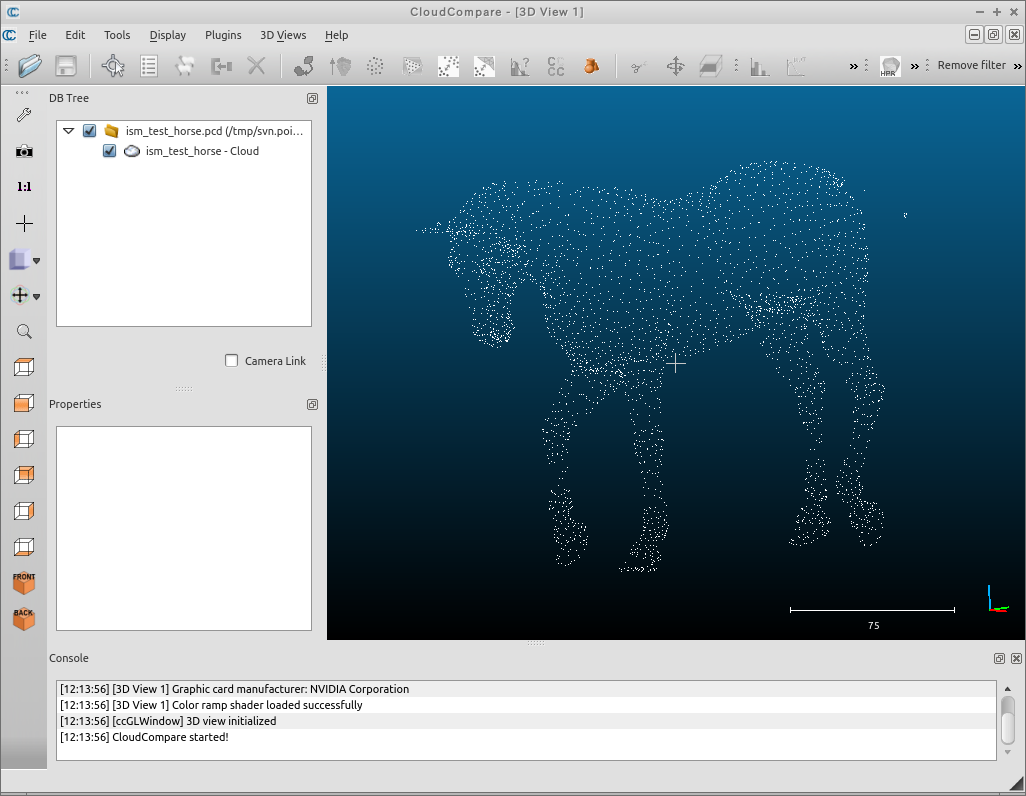Set the bottom view cube icon

pos(24,547)
